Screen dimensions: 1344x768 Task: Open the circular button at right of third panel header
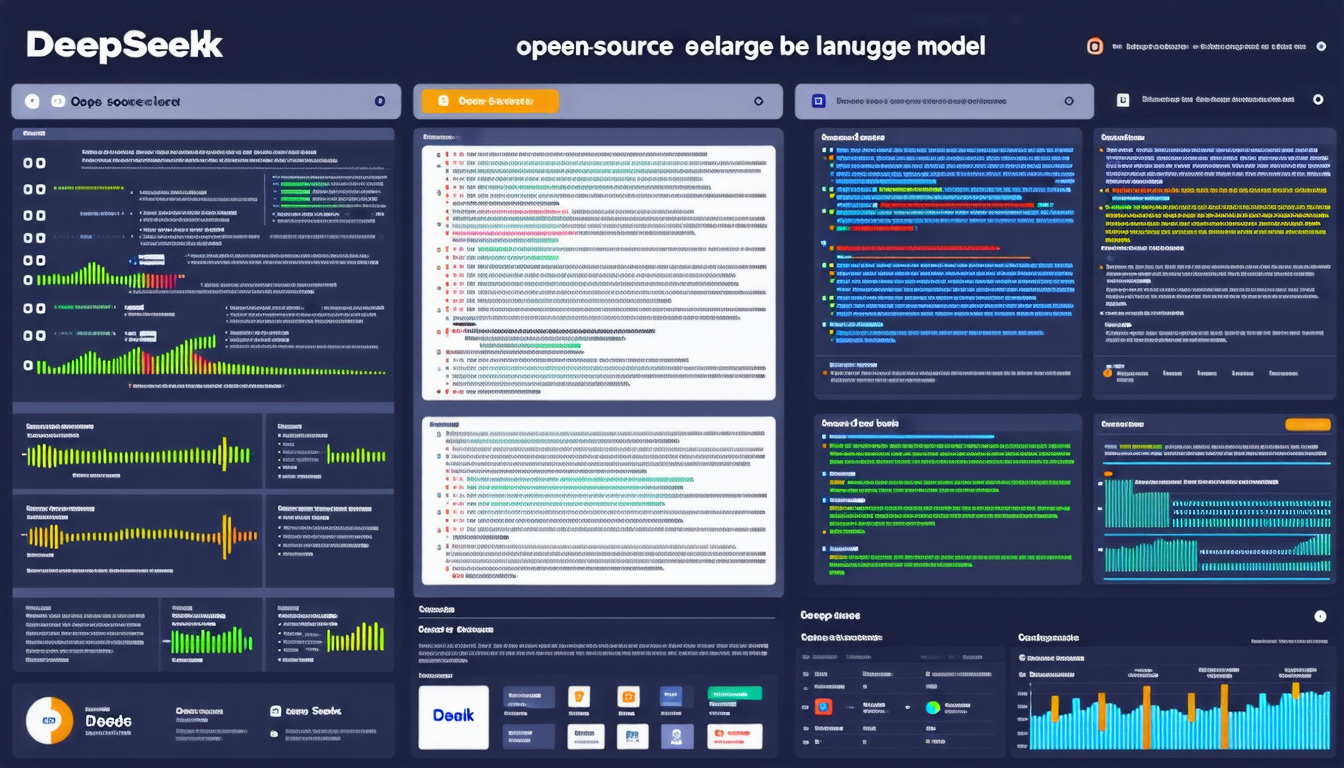pos(1069,101)
